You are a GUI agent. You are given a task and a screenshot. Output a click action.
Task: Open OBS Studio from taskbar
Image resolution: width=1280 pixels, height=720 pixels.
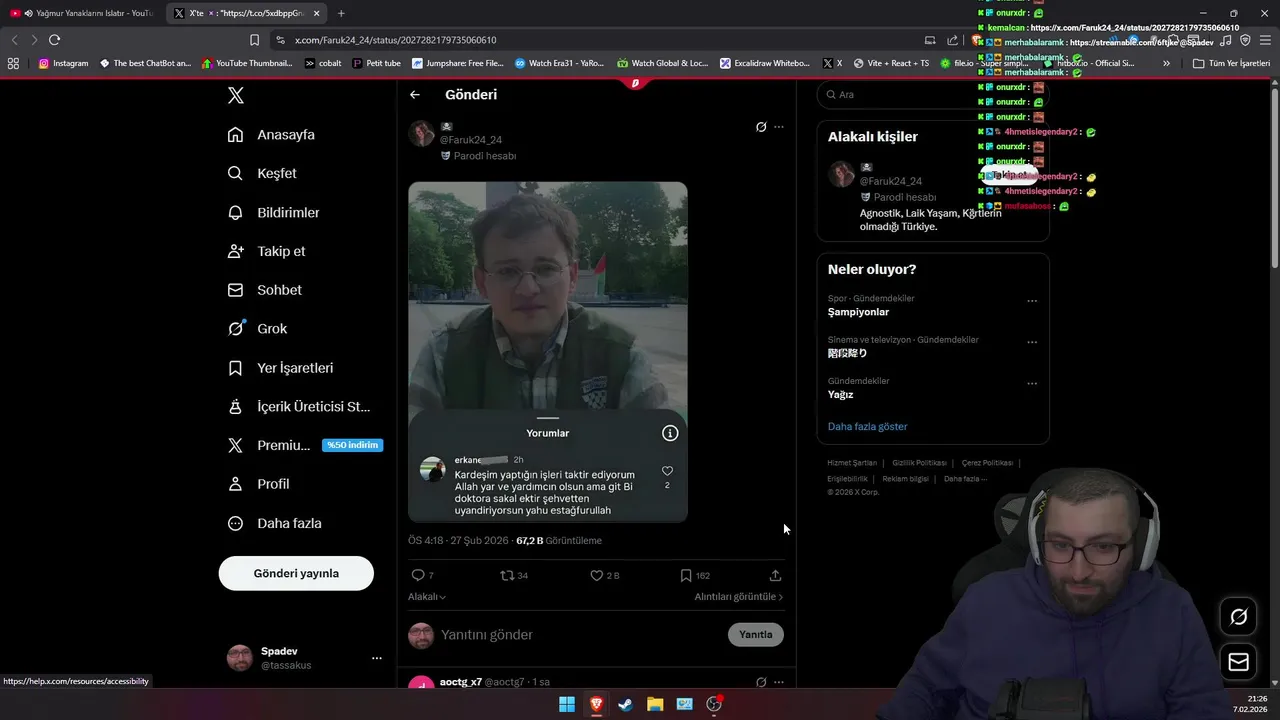pos(714,704)
